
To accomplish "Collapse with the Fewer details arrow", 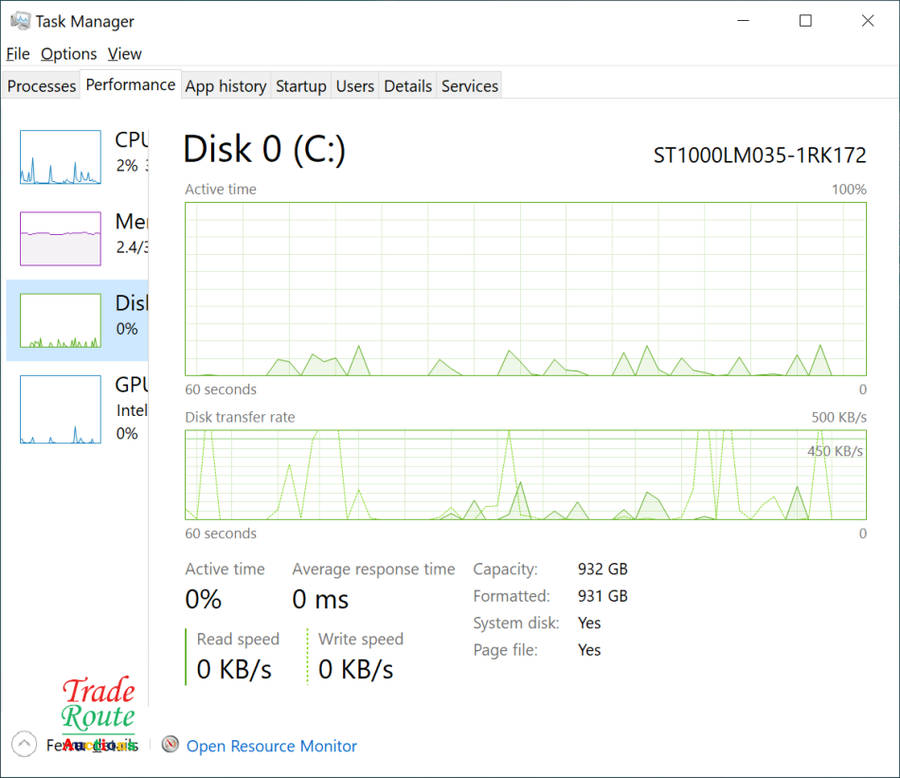I will pyautogui.click(x=23, y=744).
